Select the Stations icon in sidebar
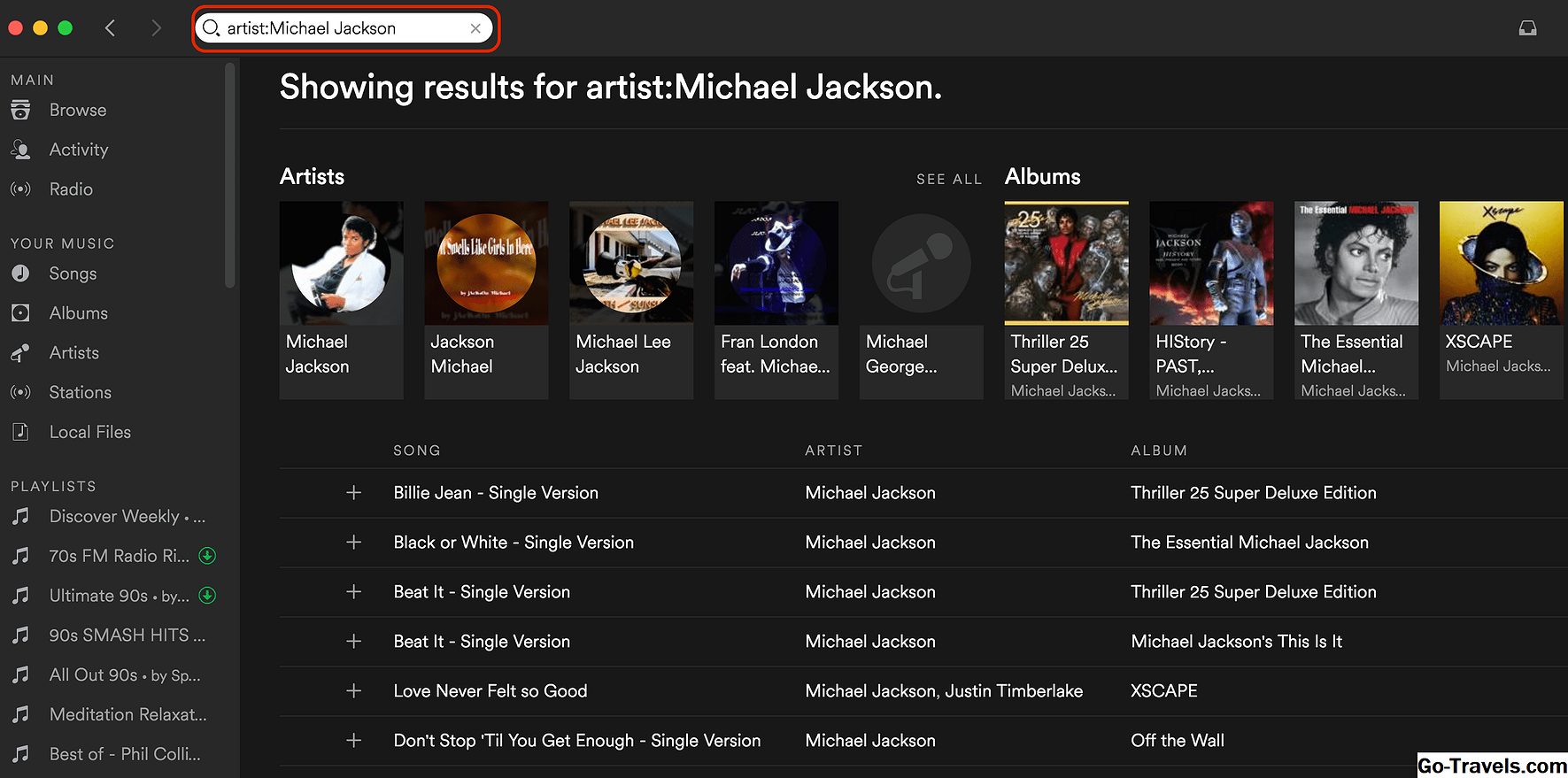1568x778 pixels. 20,392
